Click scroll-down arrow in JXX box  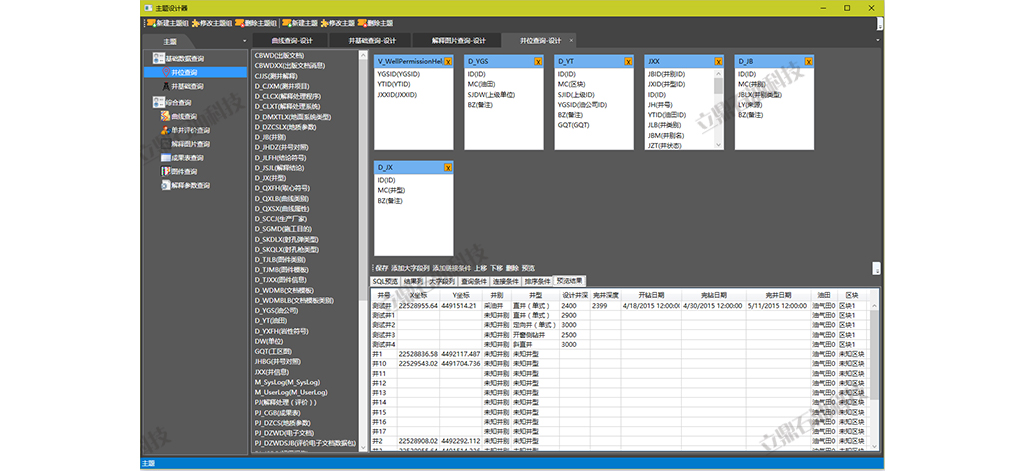tap(718, 145)
